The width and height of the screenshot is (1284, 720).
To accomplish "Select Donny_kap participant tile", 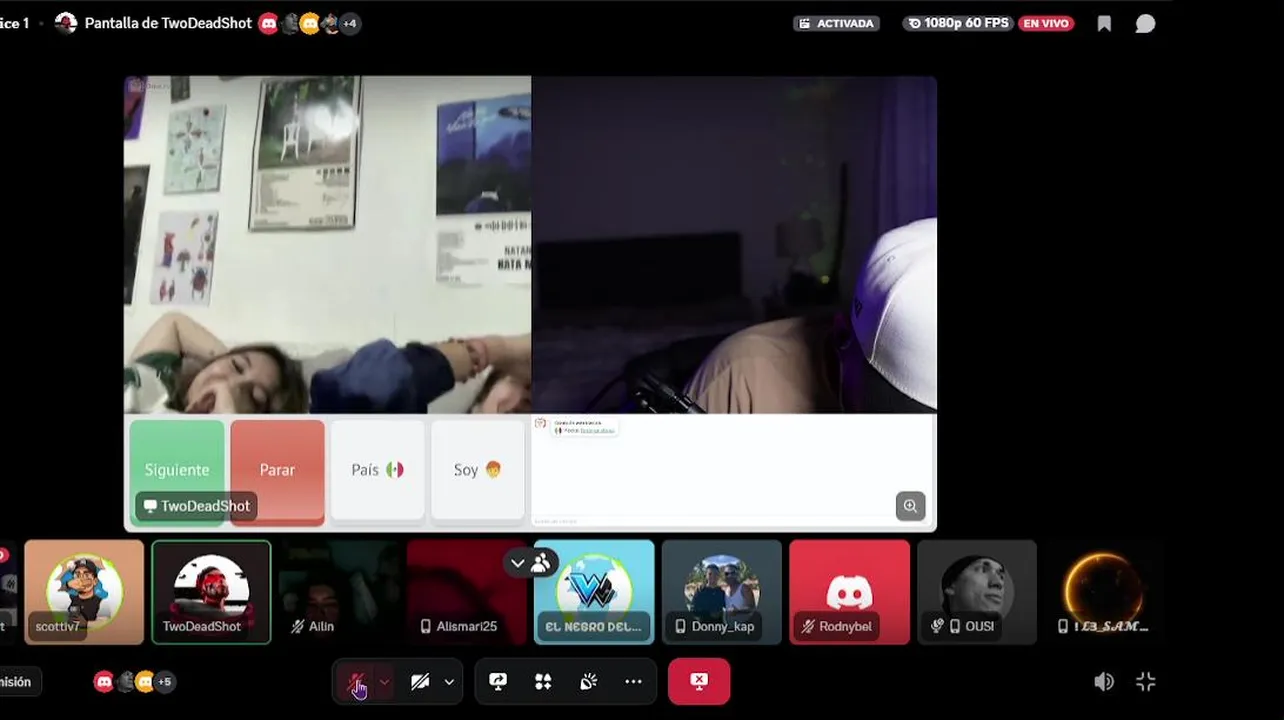I will (722, 592).
